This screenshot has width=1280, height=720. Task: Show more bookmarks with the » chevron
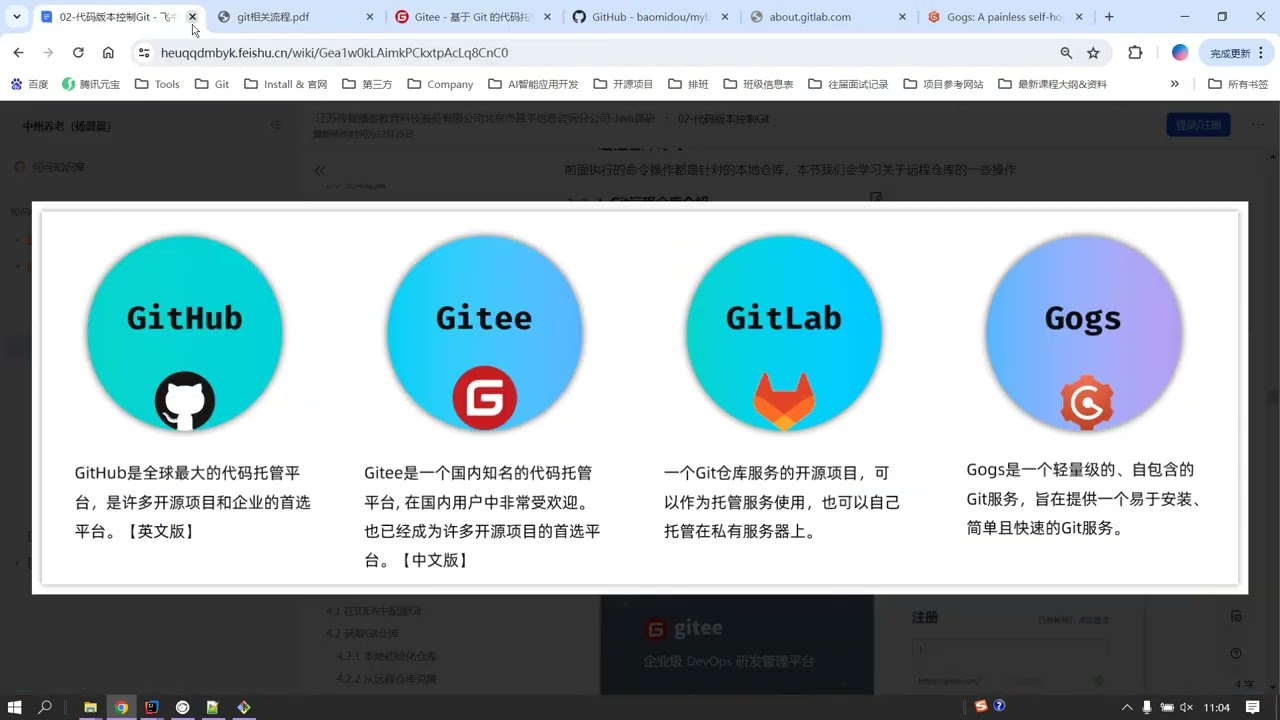pyautogui.click(x=1174, y=84)
